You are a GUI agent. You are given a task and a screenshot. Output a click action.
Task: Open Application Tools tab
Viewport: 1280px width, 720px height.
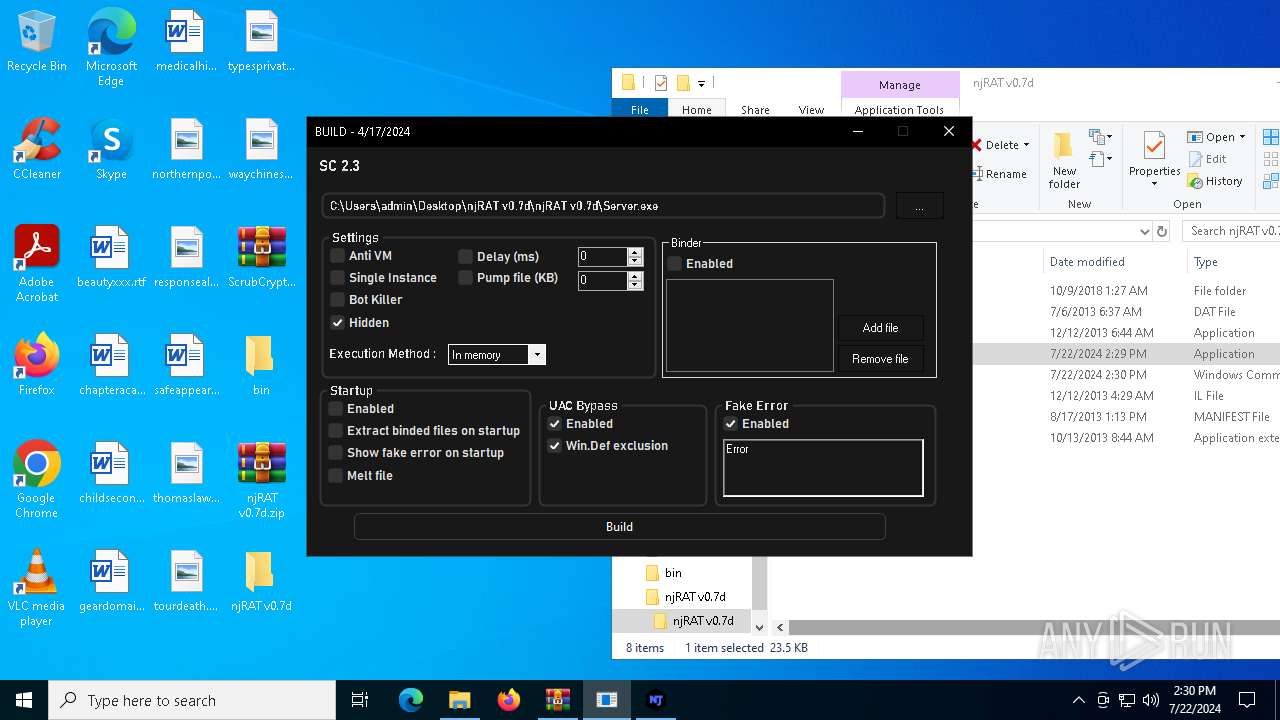tap(899, 110)
